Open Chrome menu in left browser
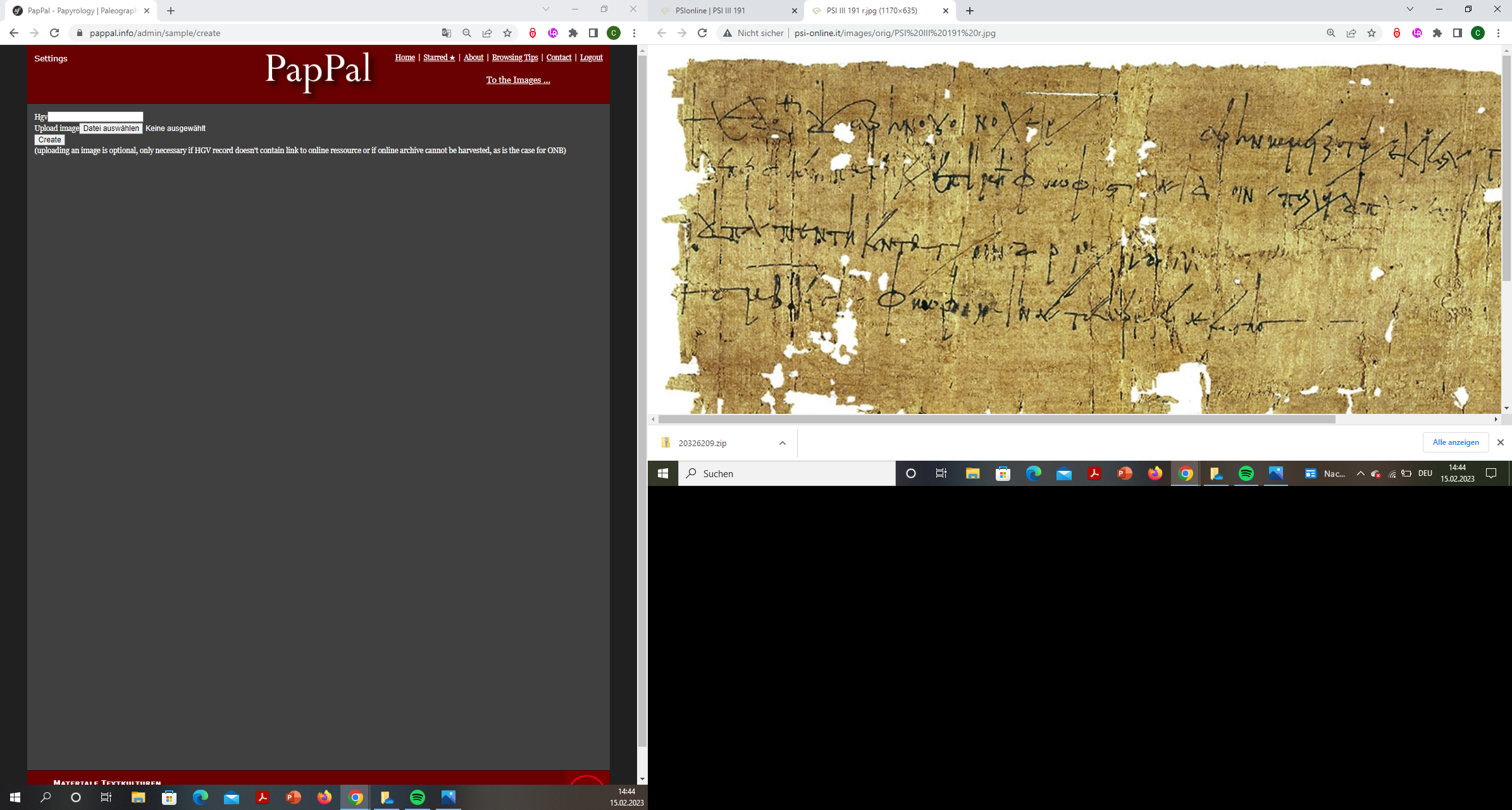 click(634, 33)
